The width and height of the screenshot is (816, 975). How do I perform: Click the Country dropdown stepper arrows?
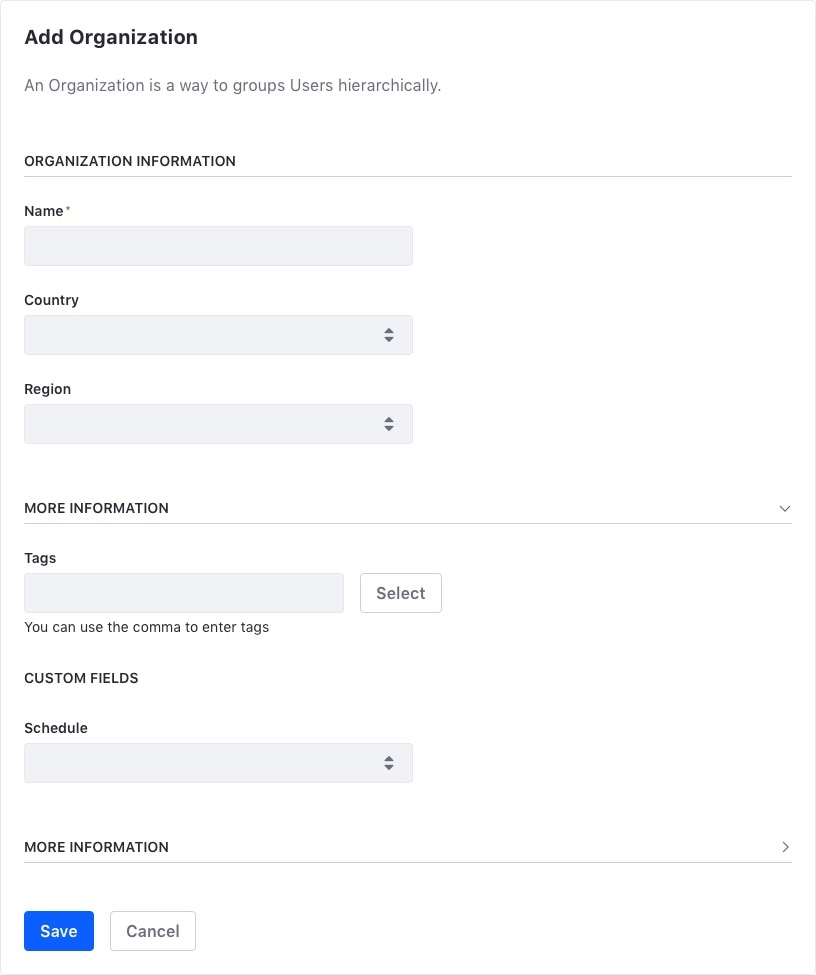tap(389, 335)
